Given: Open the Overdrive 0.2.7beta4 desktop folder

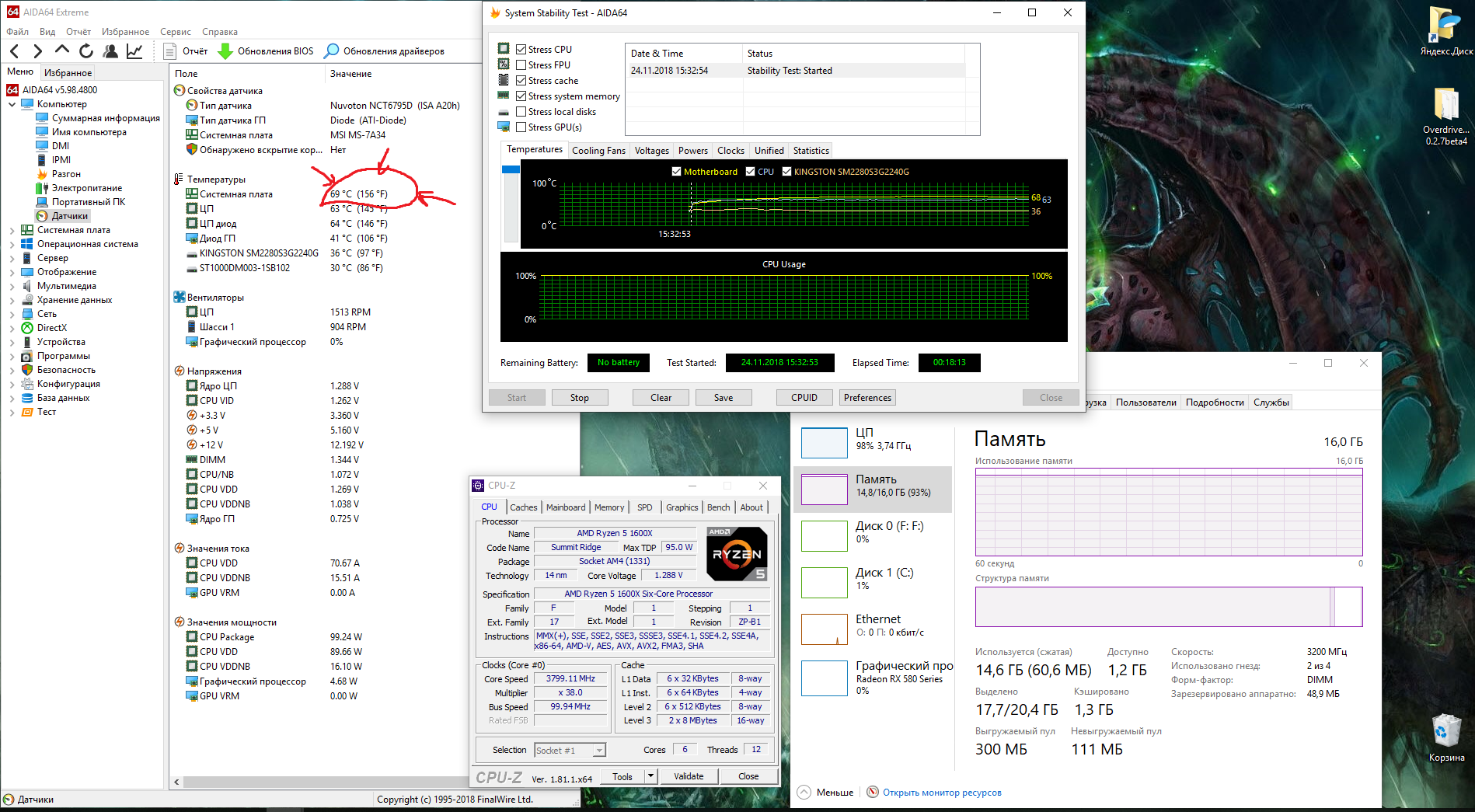Looking at the screenshot, I should click(1445, 117).
